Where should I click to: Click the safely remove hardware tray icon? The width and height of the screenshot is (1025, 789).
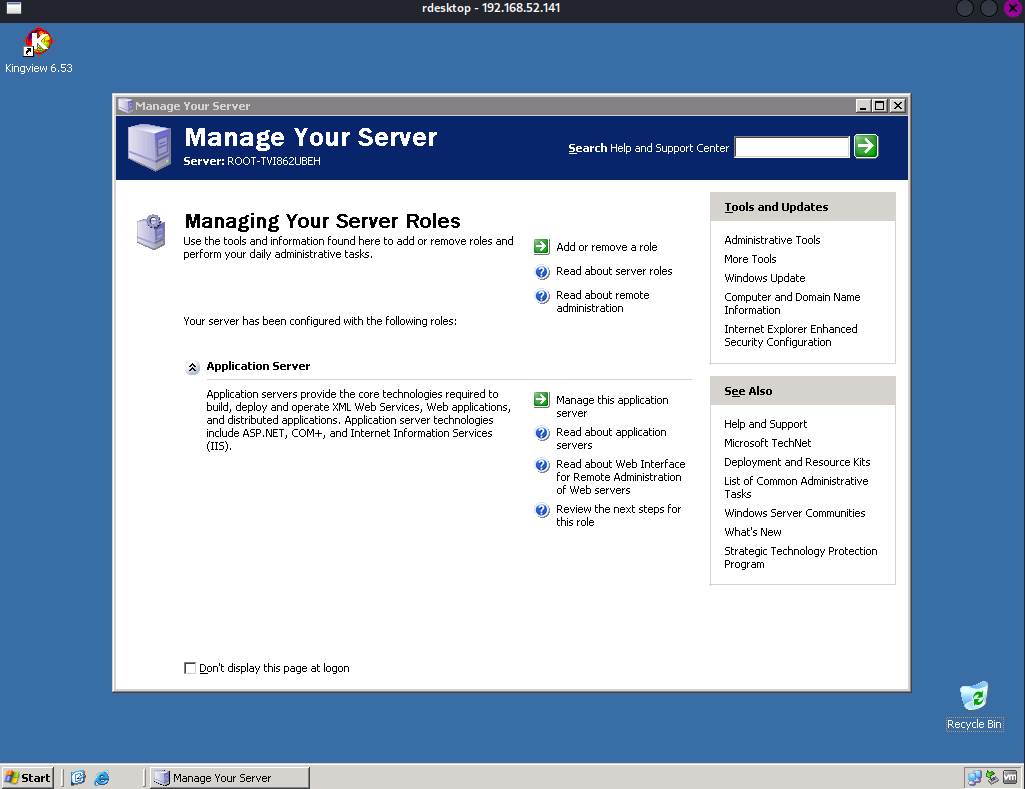pyautogui.click(x=992, y=777)
